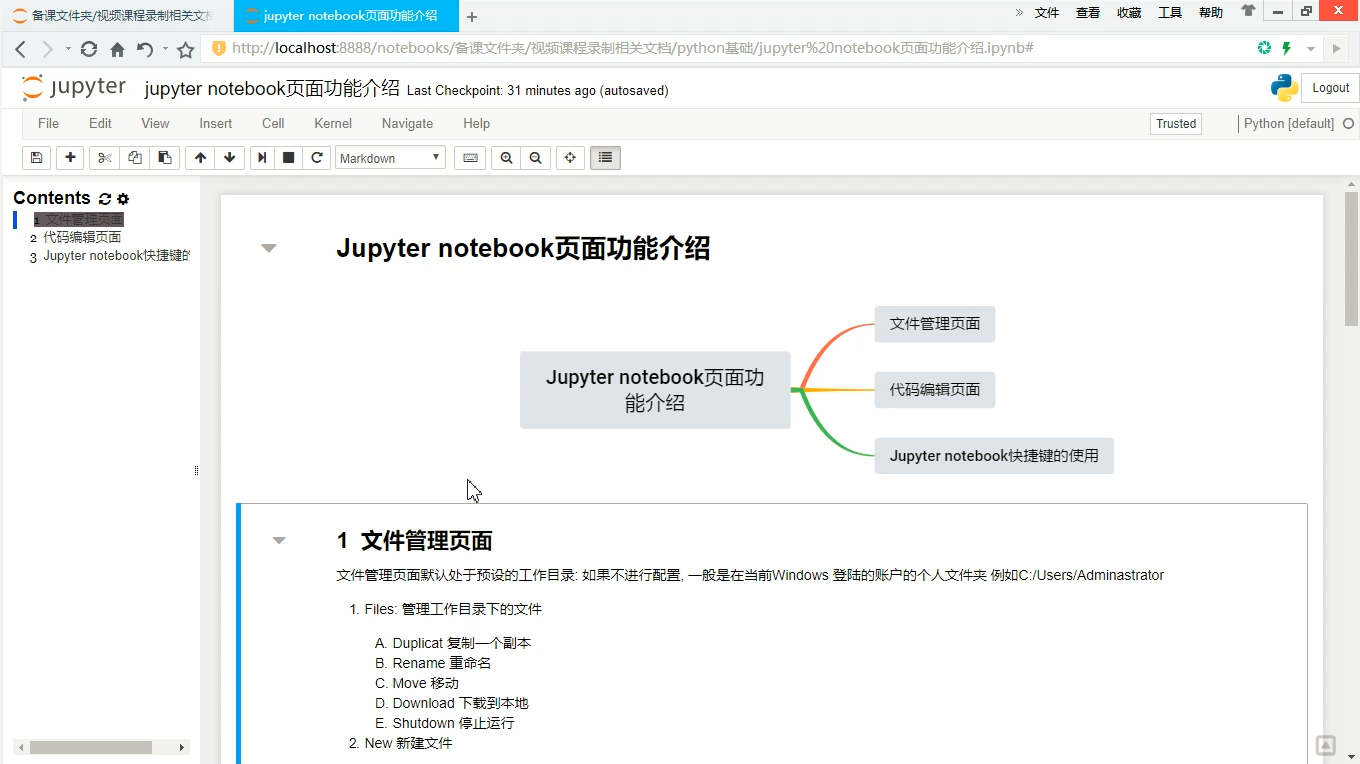Go back with browser back arrow

click(20, 49)
